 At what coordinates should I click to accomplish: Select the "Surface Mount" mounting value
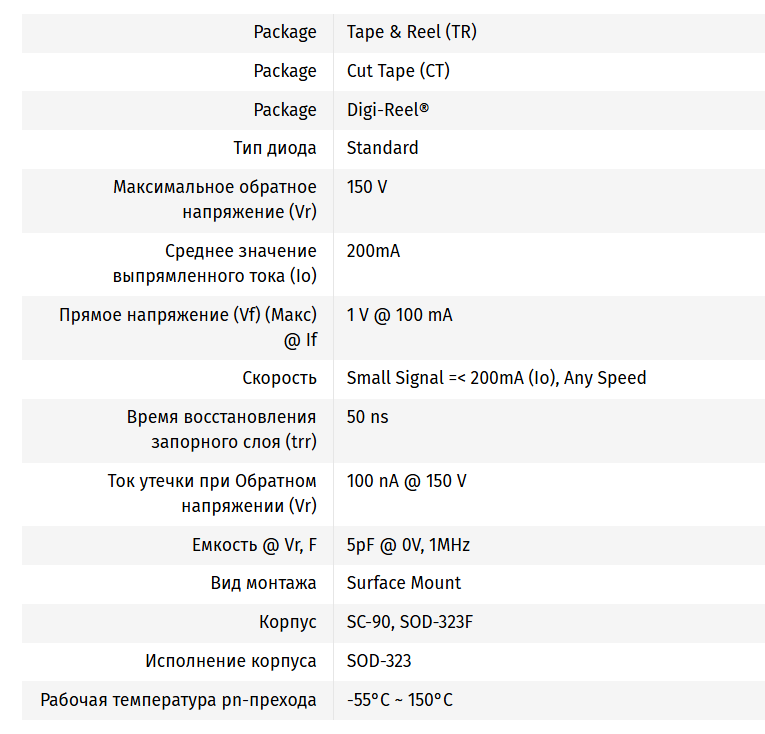[404, 583]
